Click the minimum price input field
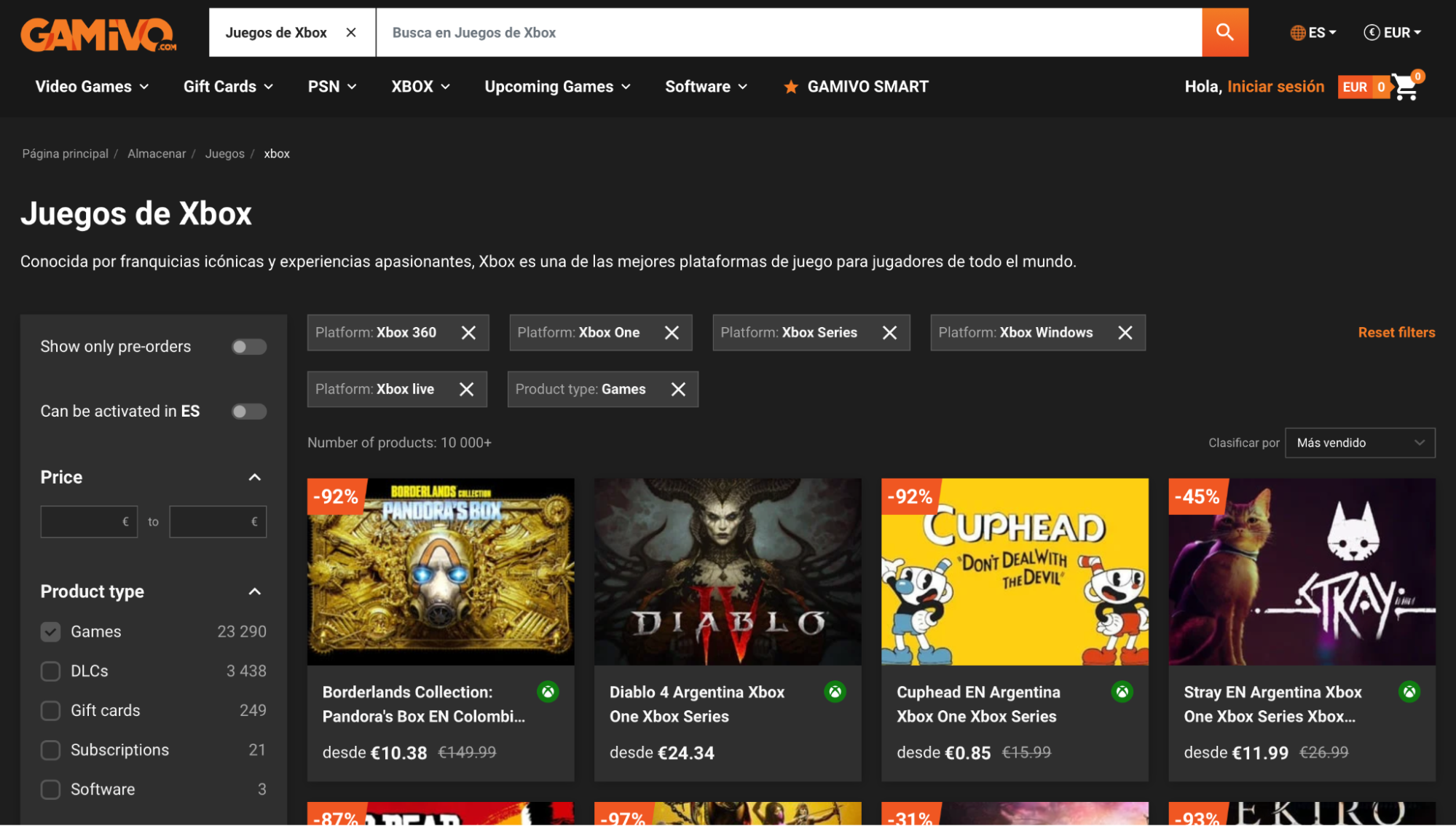This screenshot has width=1456, height=826. click(89, 522)
